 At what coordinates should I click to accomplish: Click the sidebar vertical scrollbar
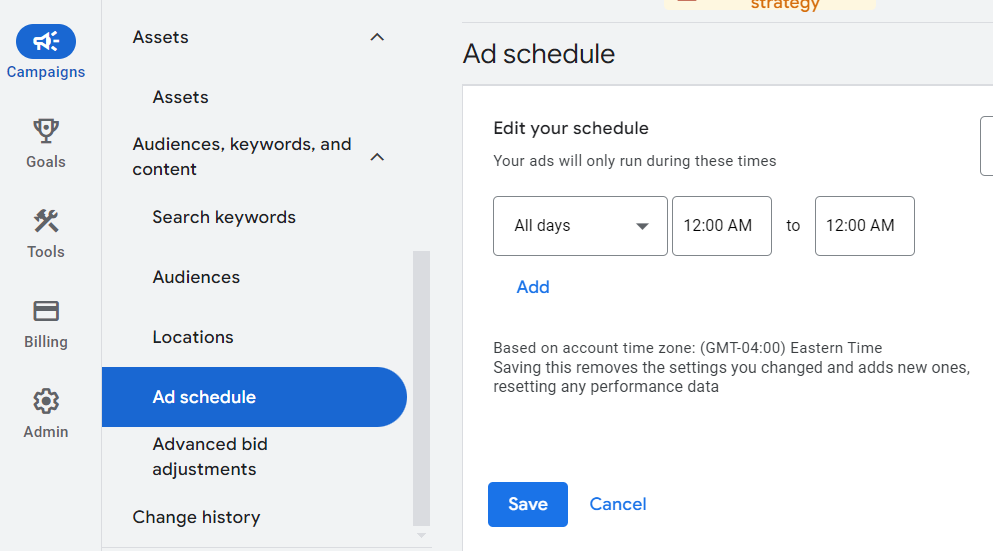coord(421,388)
